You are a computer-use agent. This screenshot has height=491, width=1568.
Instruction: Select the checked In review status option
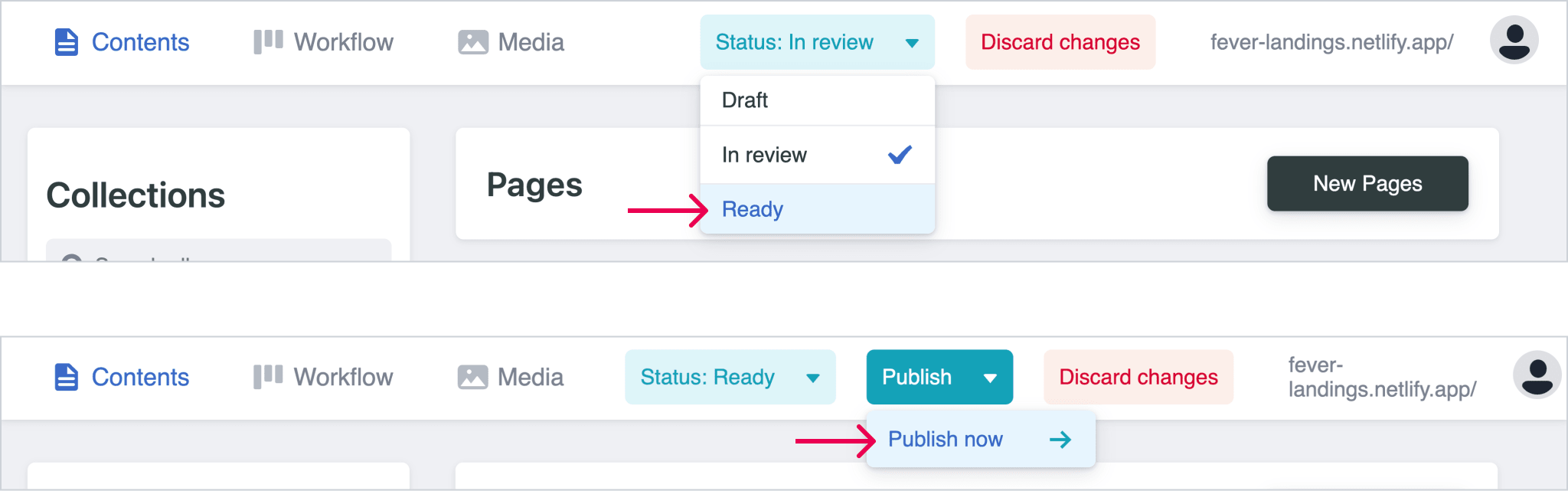tap(817, 155)
